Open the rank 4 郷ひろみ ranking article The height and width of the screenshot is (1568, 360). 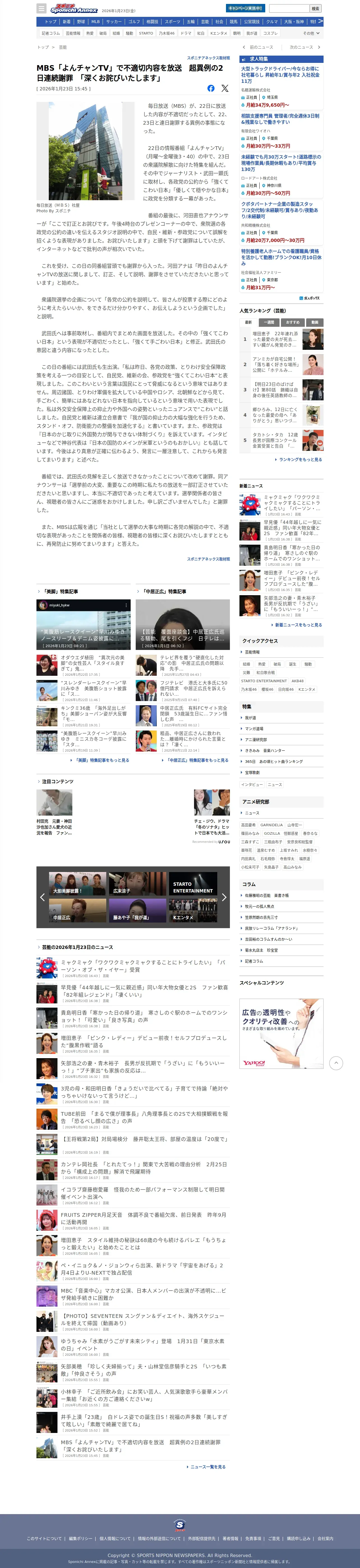point(281,415)
